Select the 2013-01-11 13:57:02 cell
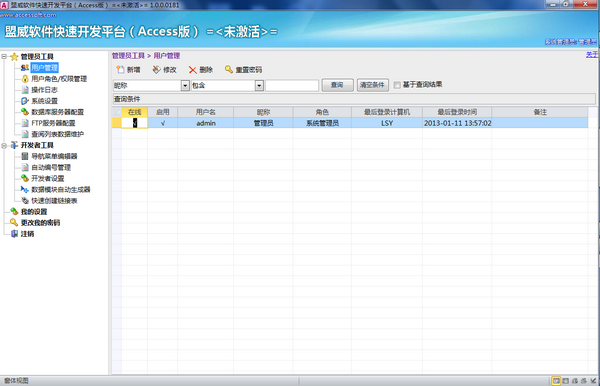 tap(457, 123)
